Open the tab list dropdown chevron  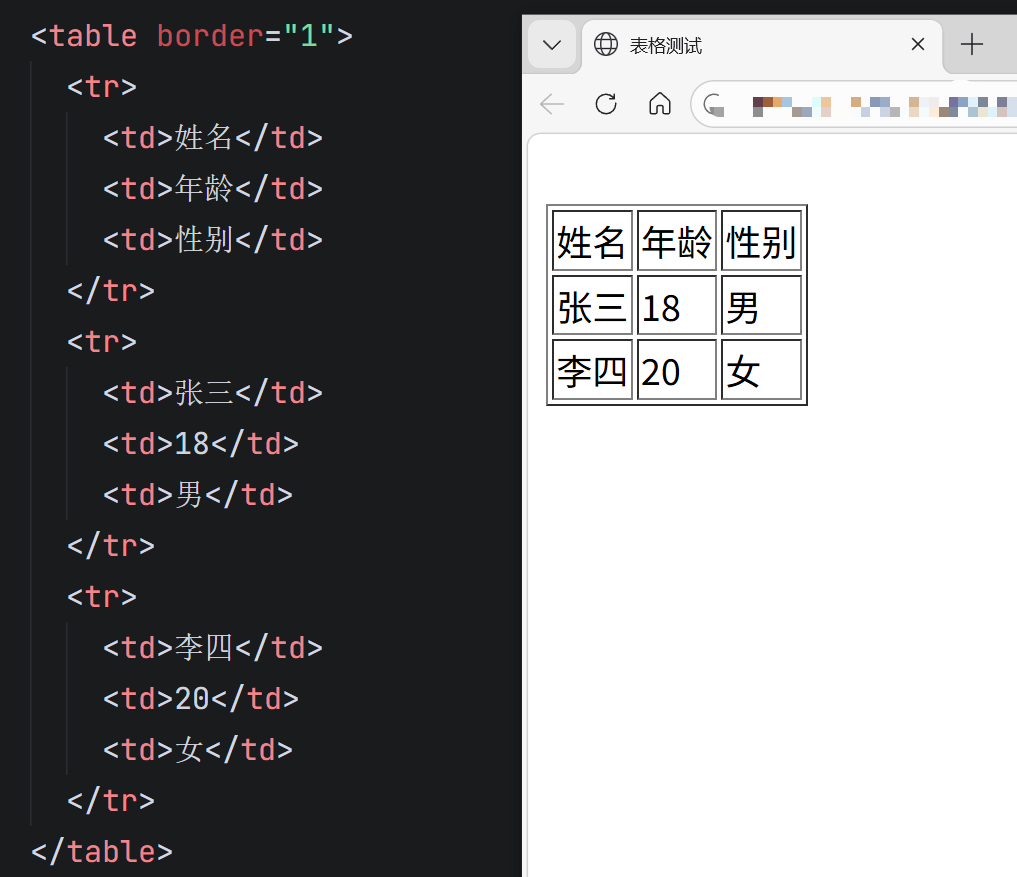pos(552,44)
